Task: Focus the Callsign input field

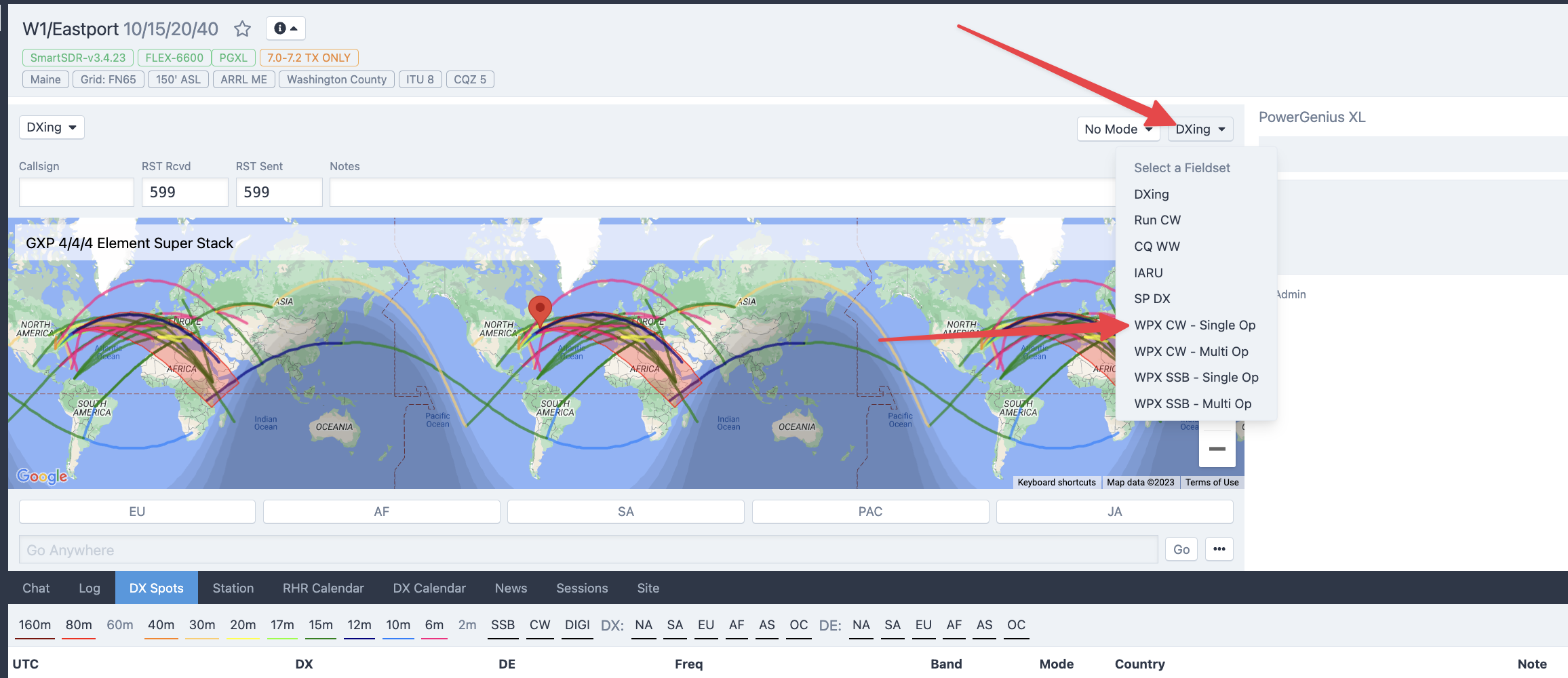Action: click(x=77, y=193)
